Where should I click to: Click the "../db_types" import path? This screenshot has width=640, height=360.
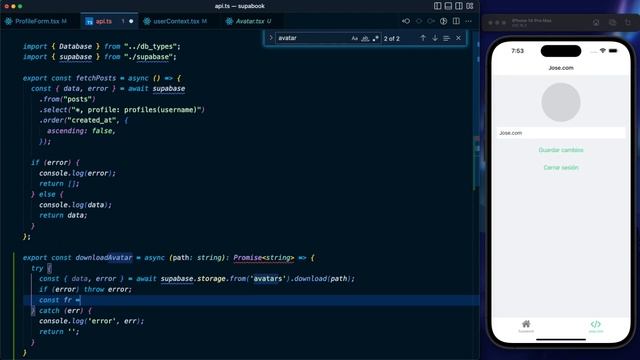150,47
